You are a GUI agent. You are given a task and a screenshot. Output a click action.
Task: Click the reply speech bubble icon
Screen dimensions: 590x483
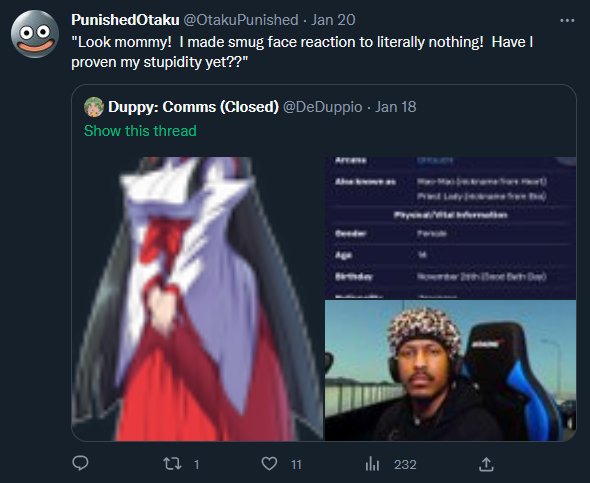pos(80,463)
